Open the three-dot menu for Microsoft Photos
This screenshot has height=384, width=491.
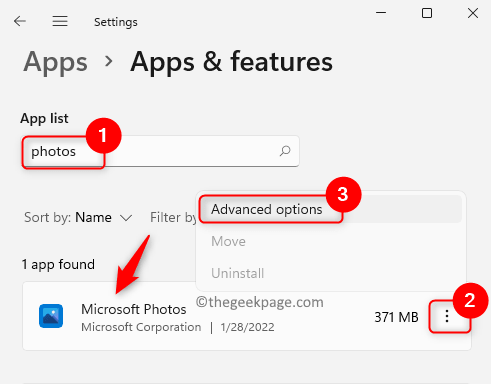pos(447,316)
